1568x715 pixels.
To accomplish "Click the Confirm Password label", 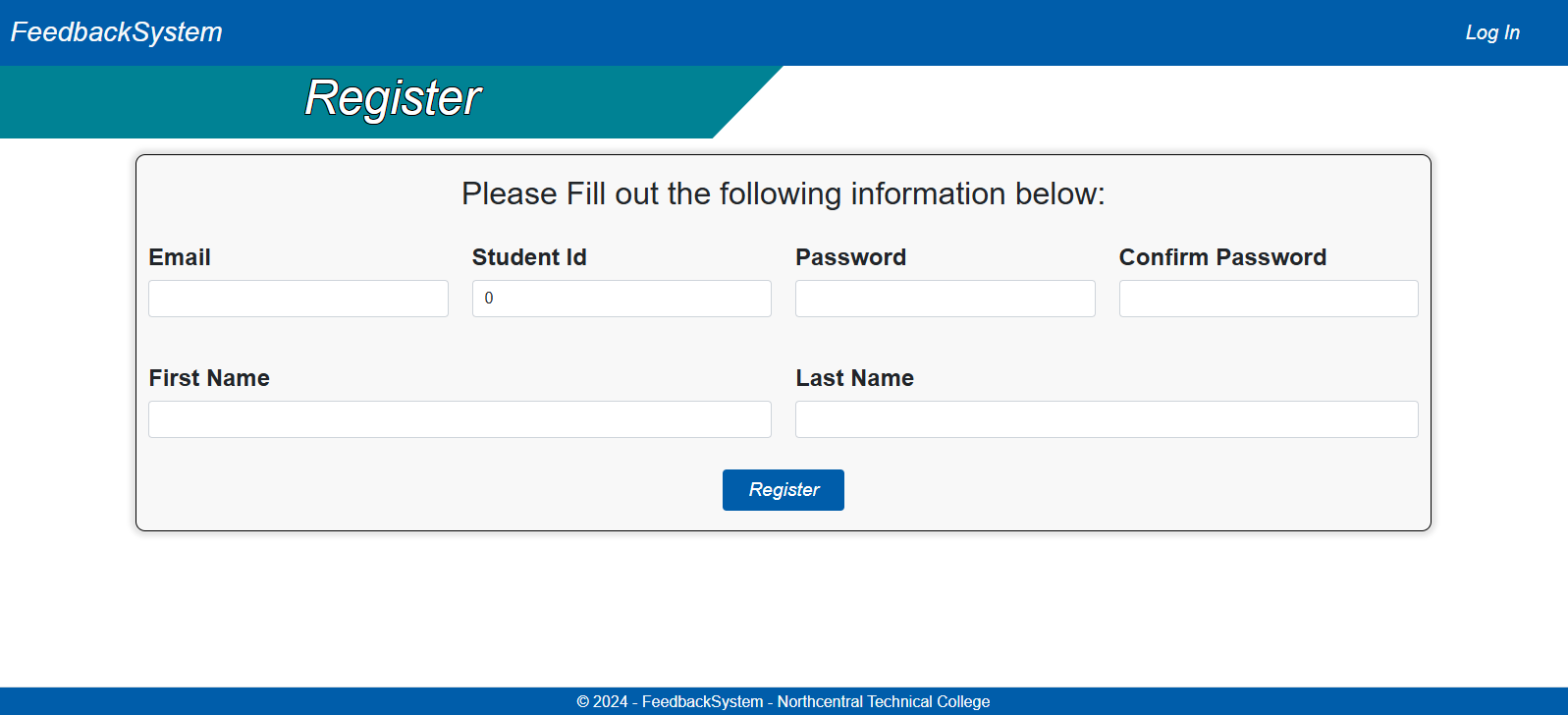I will [1222, 257].
